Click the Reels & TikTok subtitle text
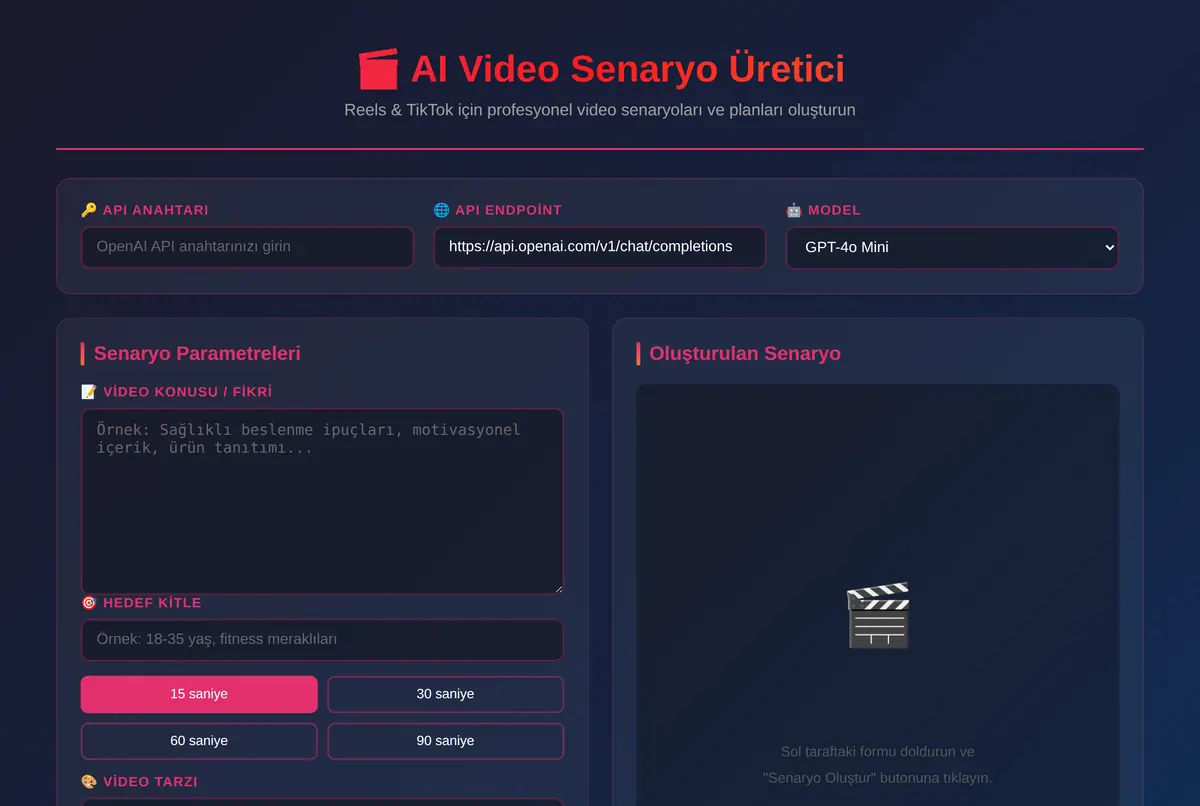Viewport: 1200px width, 806px height. tap(600, 110)
